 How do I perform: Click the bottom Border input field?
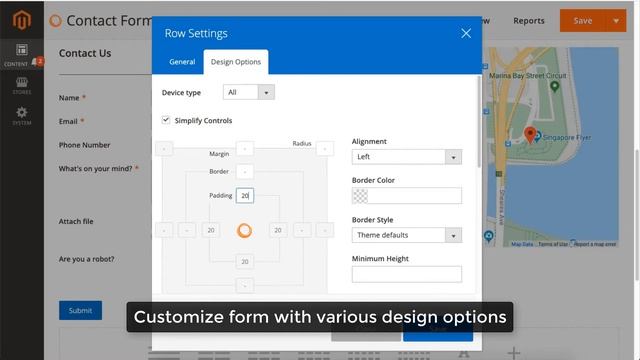click(x=244, y=285)
